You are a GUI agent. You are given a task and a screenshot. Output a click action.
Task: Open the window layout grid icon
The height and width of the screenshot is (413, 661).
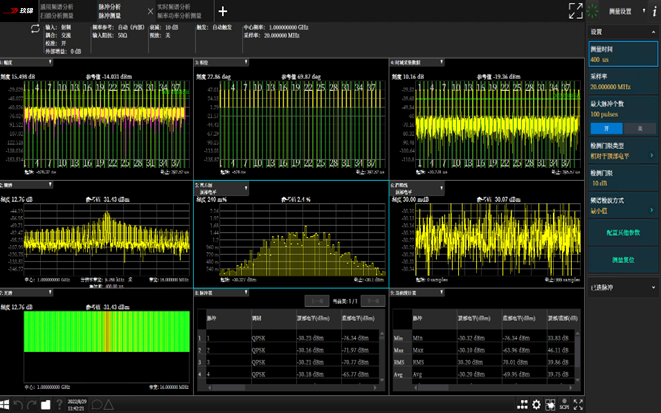point(522,405)
